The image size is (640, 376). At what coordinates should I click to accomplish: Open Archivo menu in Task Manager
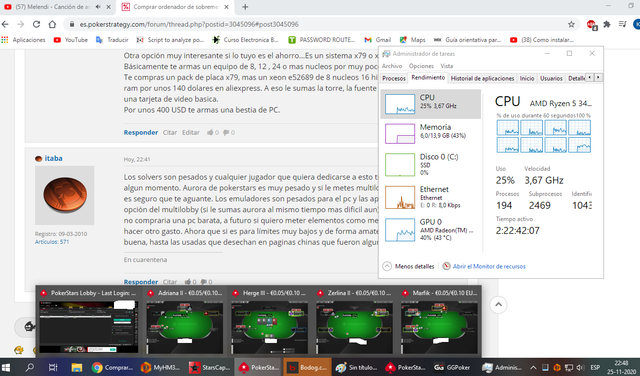click(392, 66)
